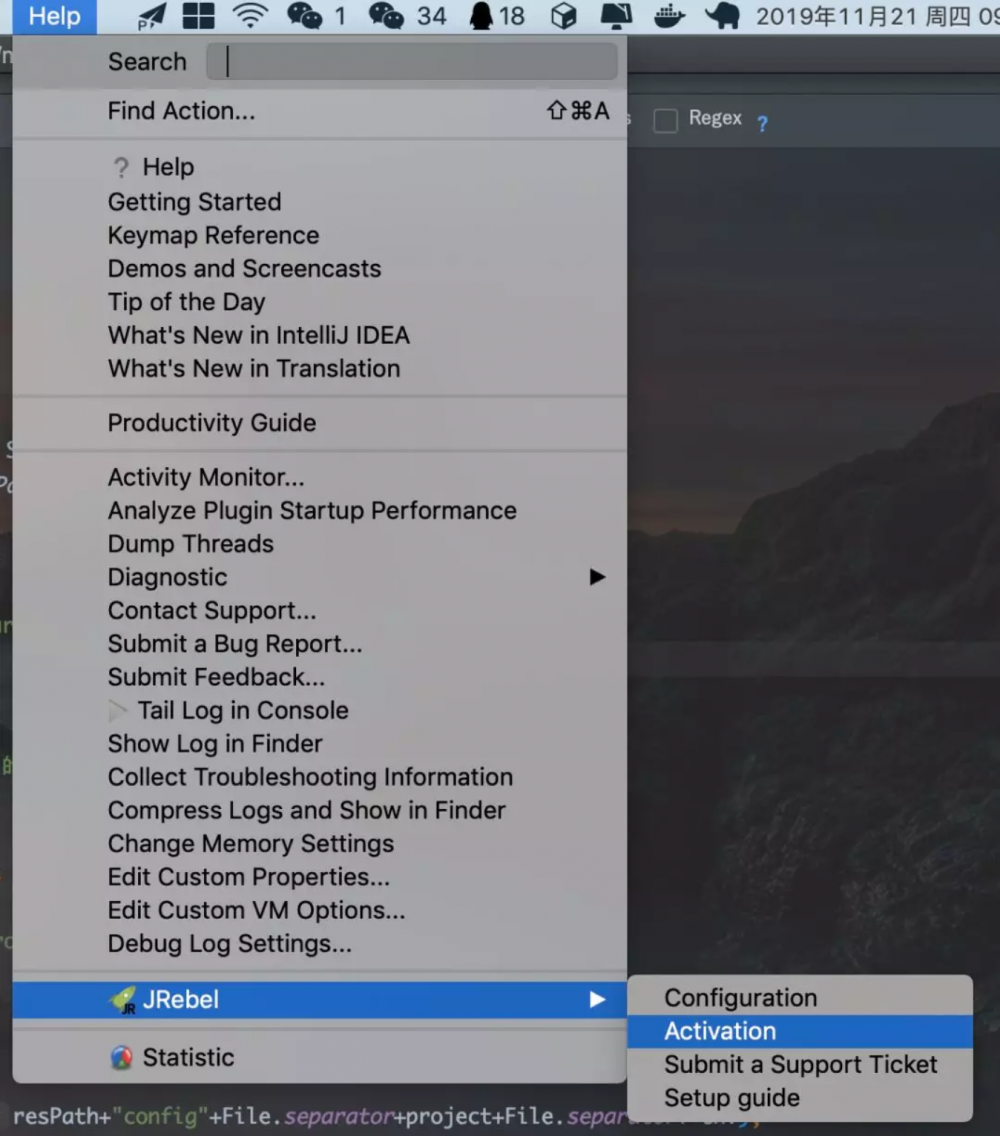Focus the Help menu Search field
Screen dimensions: 1000x1136
coord(412,62)
